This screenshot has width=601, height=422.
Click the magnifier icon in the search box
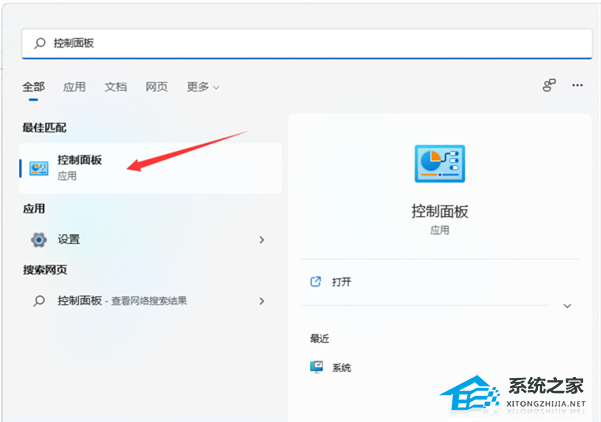(x=40, y=44)
